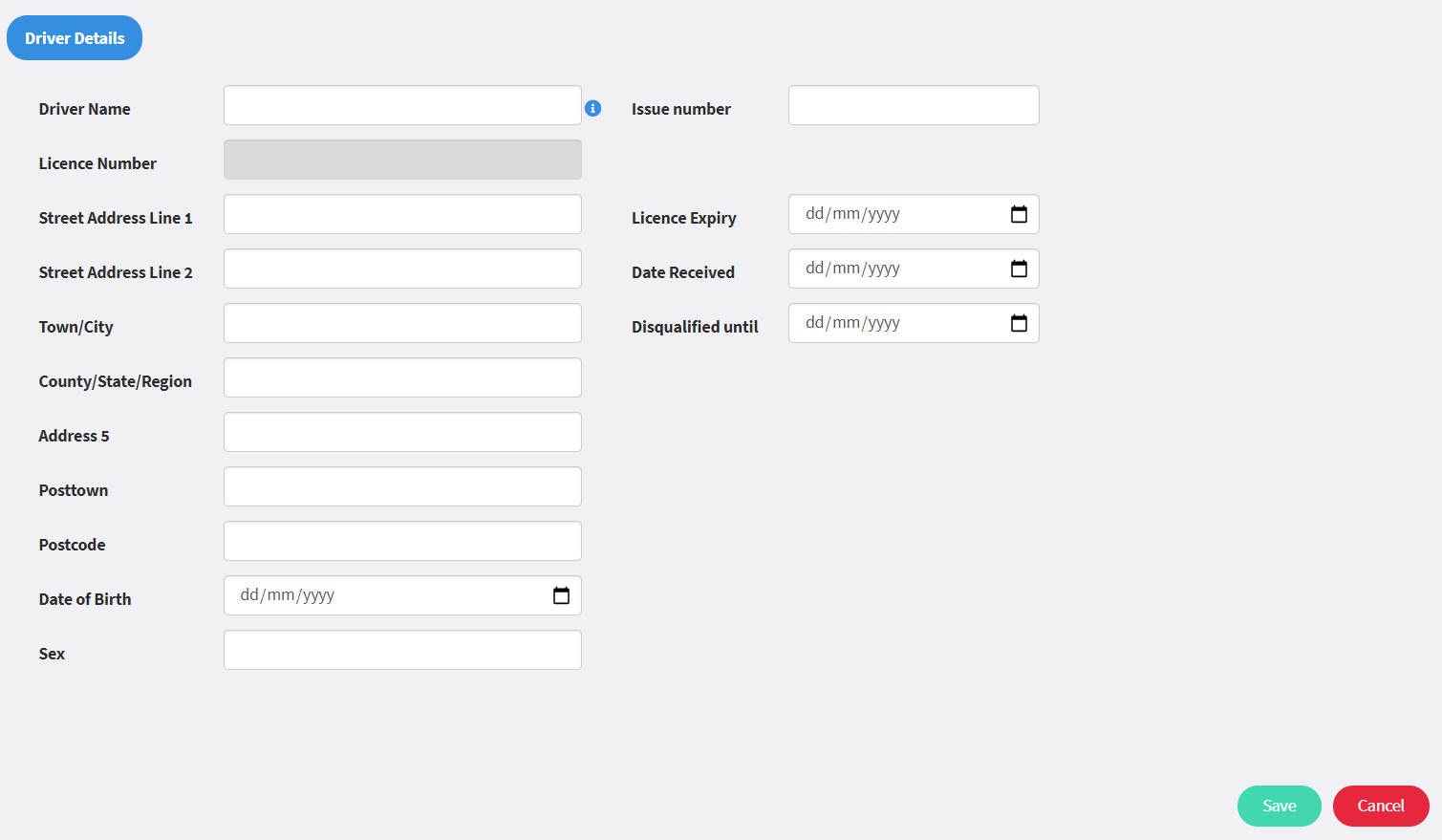
Task: Click the Street Address Line 2 label
Action: 116,272
